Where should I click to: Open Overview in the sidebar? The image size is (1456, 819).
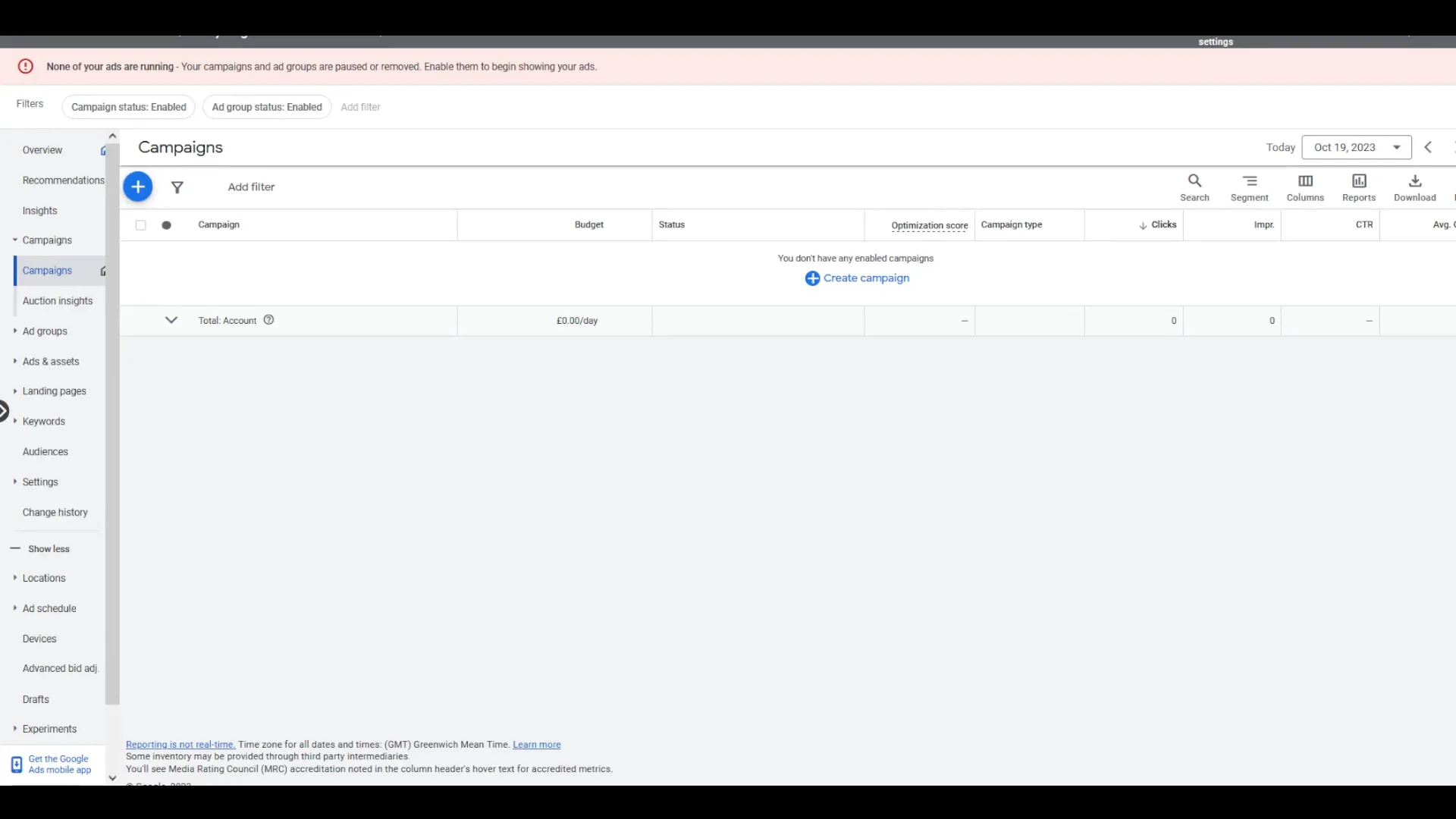42,150
